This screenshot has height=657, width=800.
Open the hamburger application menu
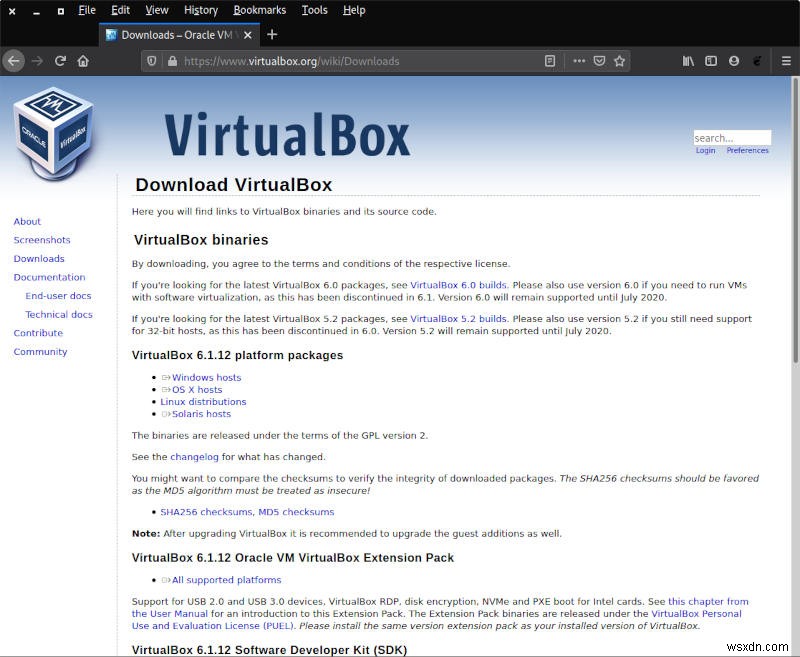tap(786, 61)
